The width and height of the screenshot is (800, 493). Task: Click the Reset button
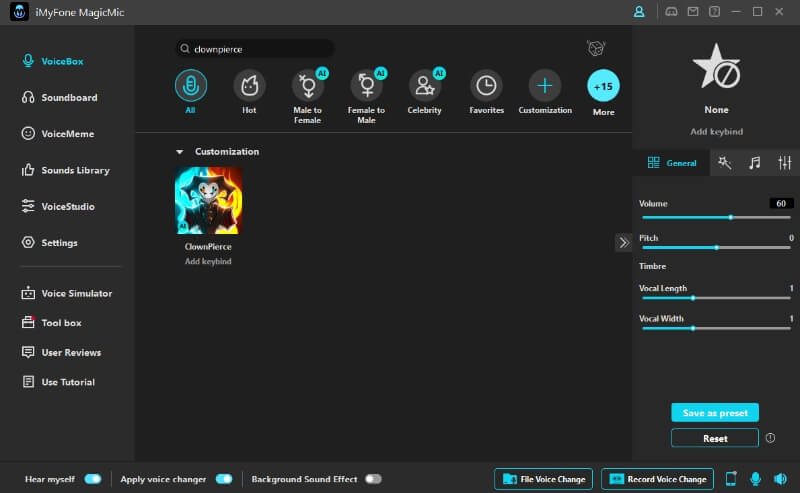point(715,438)
